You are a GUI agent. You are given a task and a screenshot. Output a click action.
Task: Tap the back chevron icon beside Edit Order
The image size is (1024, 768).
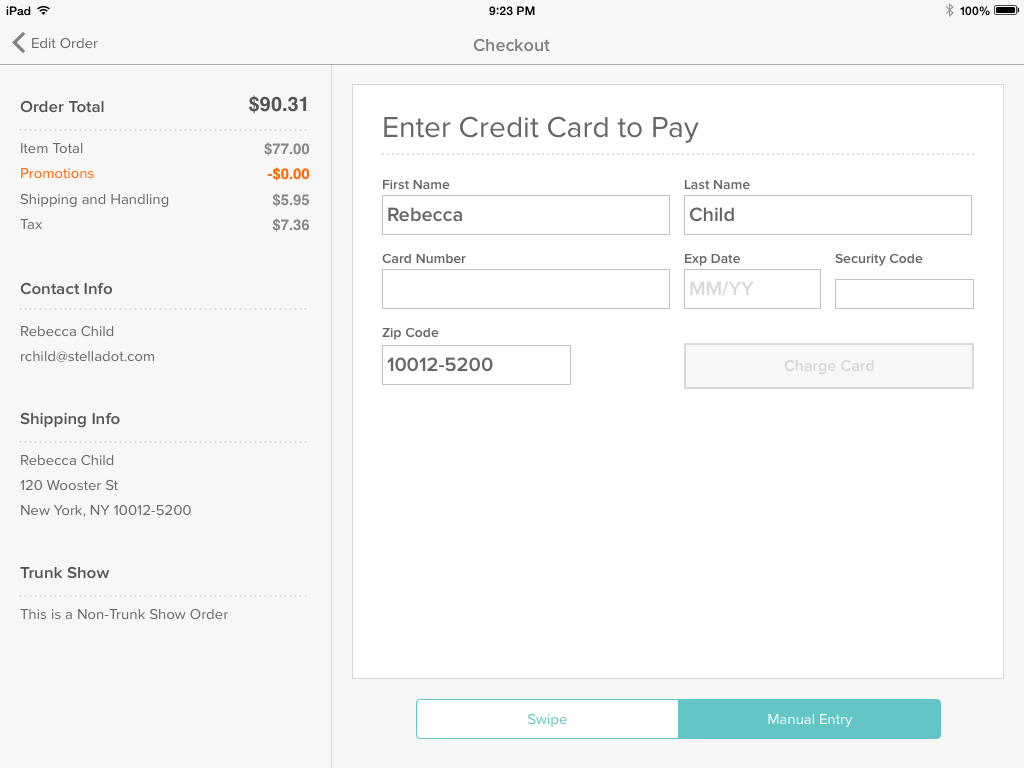pyautogui.click(x=18, y=43)
